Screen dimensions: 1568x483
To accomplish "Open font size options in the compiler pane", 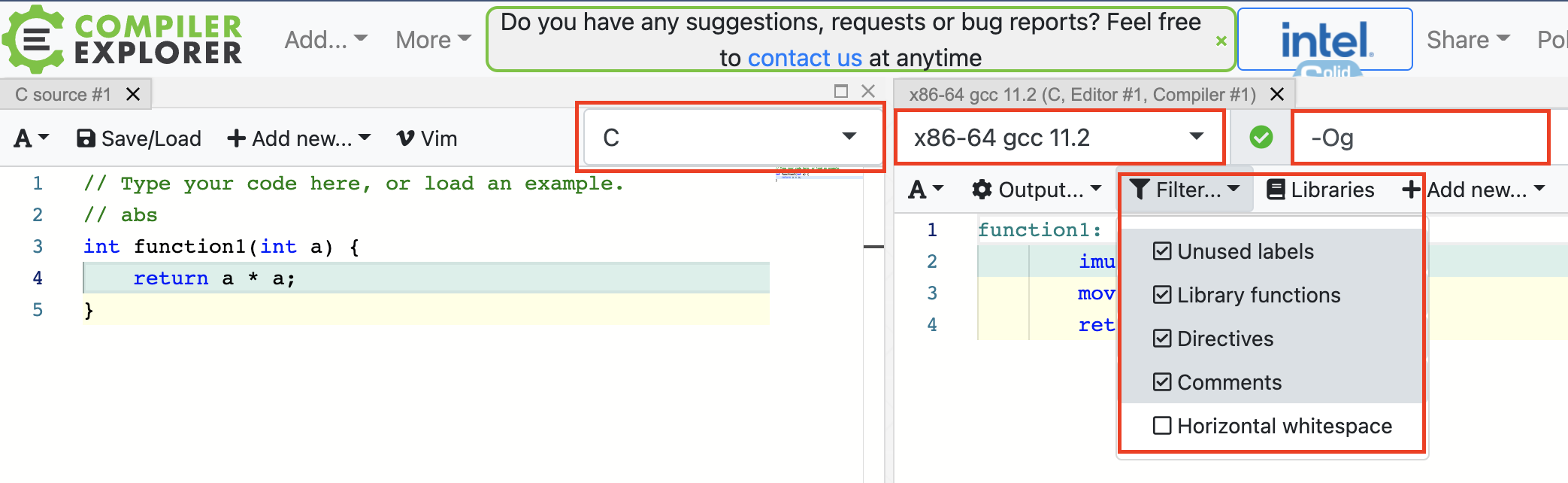I will (x=925, y=190).
